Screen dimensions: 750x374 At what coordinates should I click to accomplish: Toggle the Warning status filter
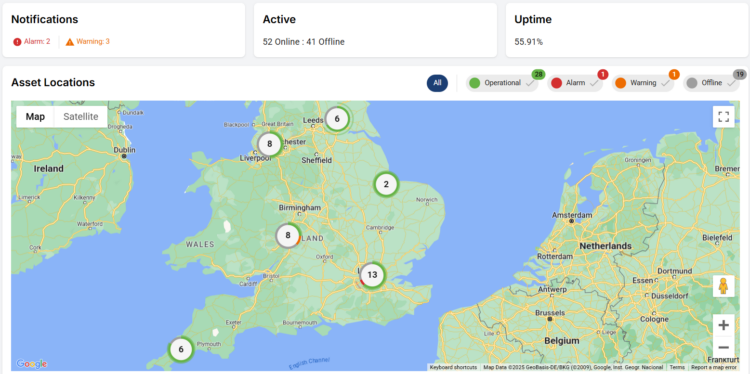click(x=642, y=83)
